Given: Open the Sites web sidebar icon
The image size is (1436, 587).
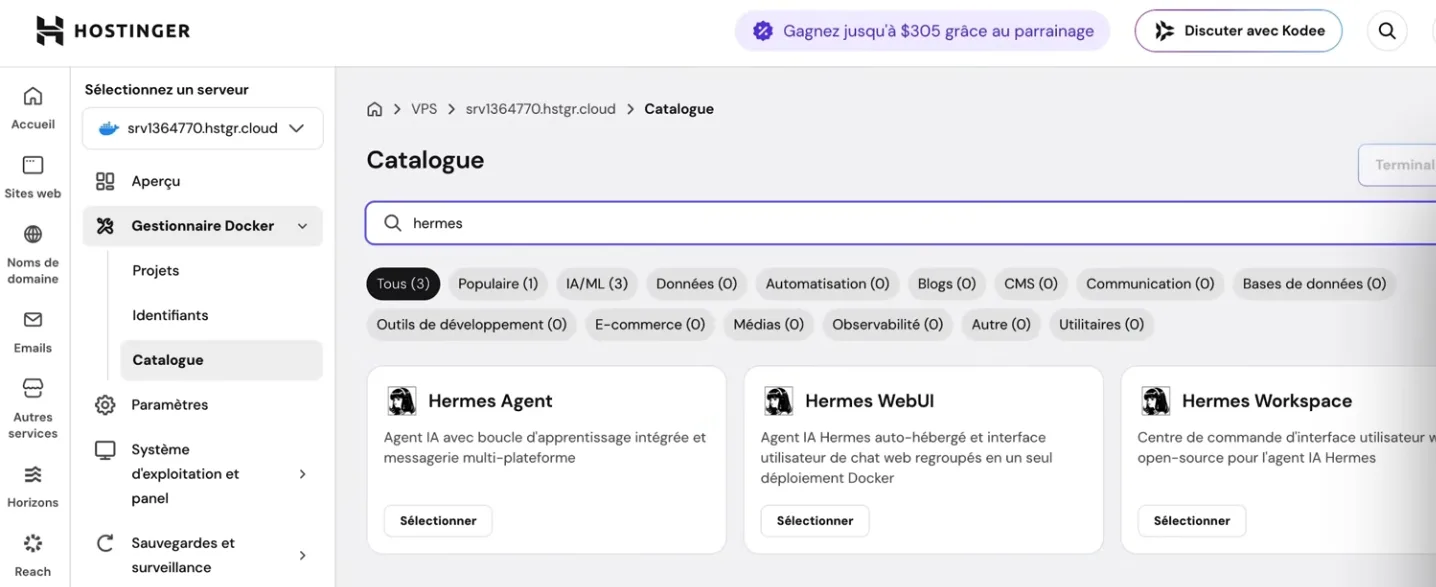Looking at the screenshot, I should point(33,165).
